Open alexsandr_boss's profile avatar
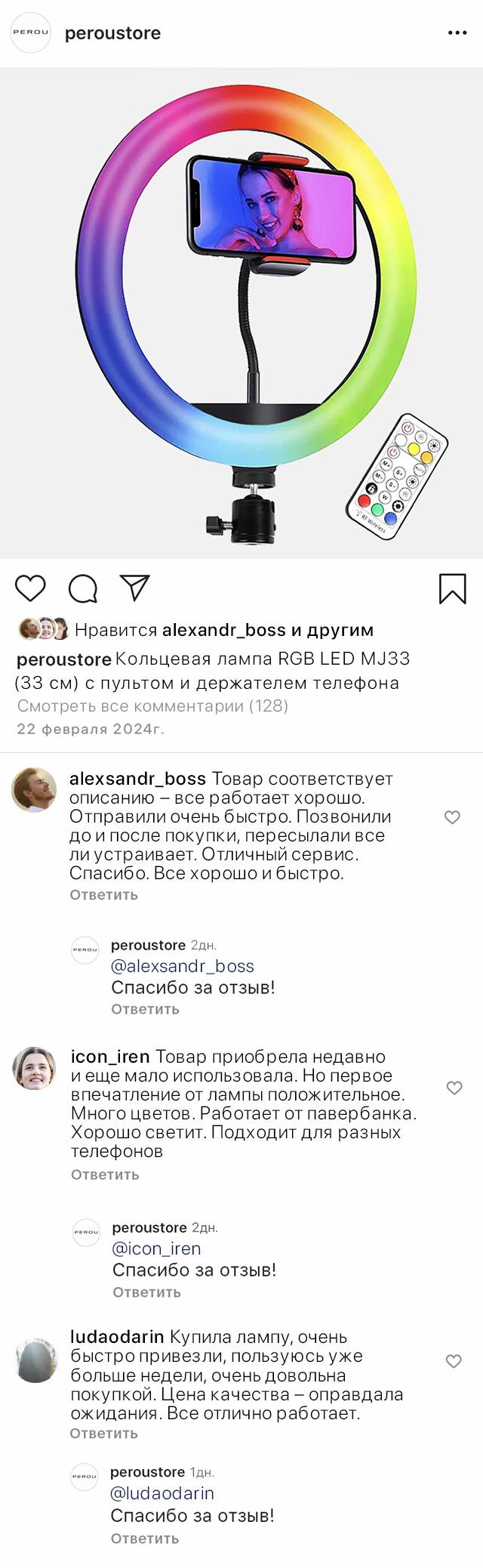Image resolution: width=483 pixels, height=1568 pixels. [x=34, y=790]
